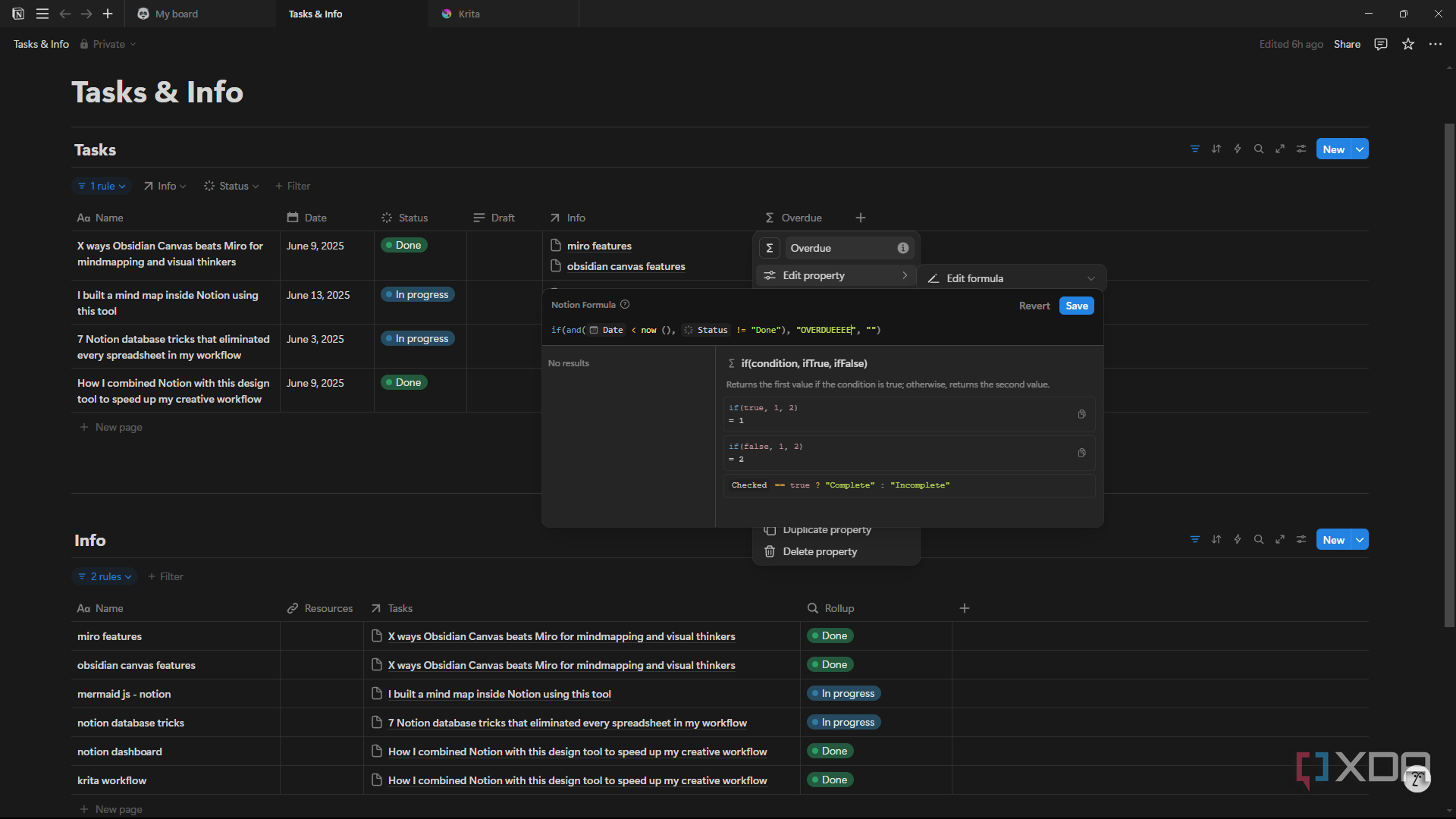Open a new tab with the plus icon

tap(108, 14)
